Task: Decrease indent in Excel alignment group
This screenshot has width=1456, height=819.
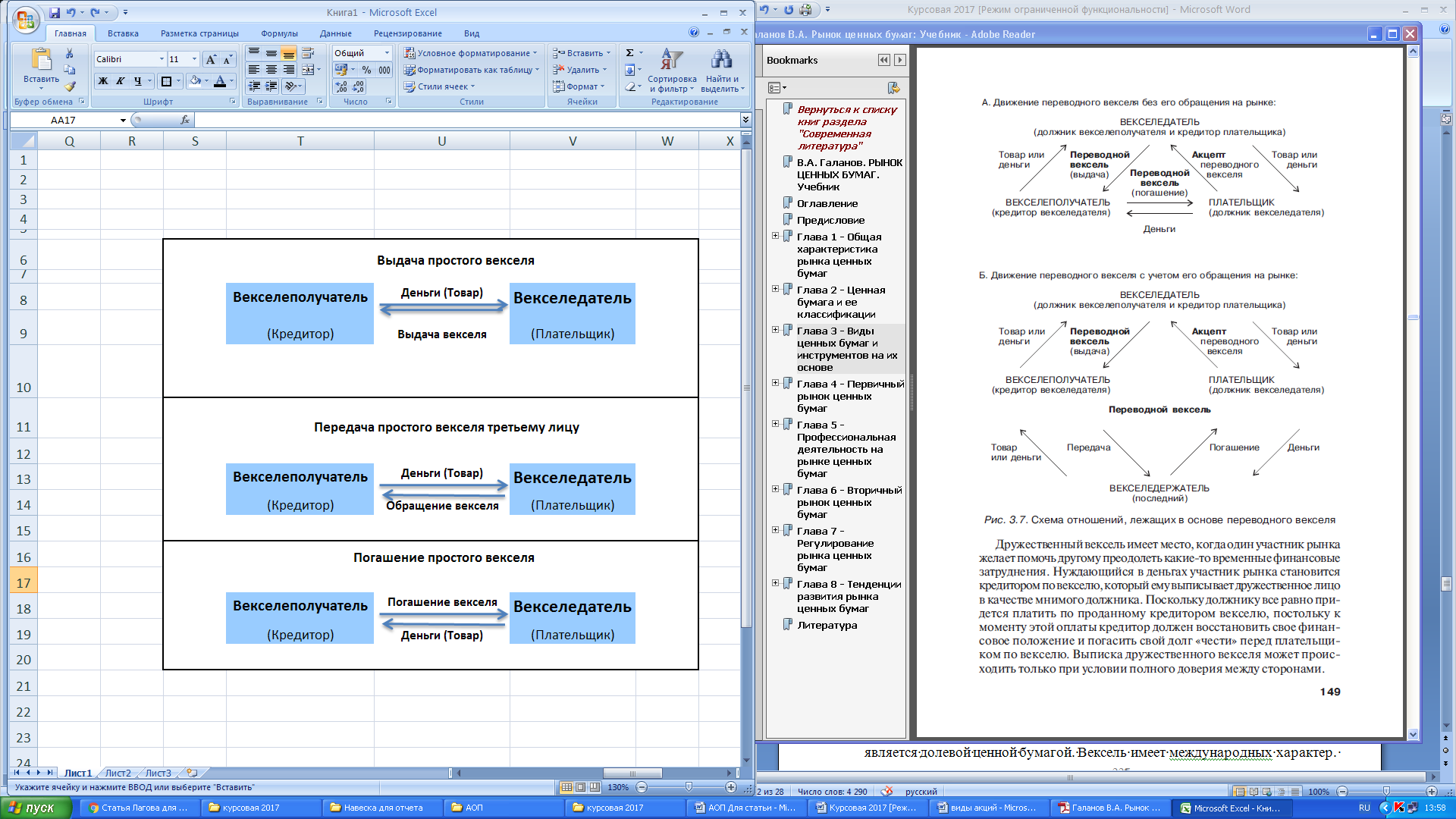Action: (x=254, y=86)
